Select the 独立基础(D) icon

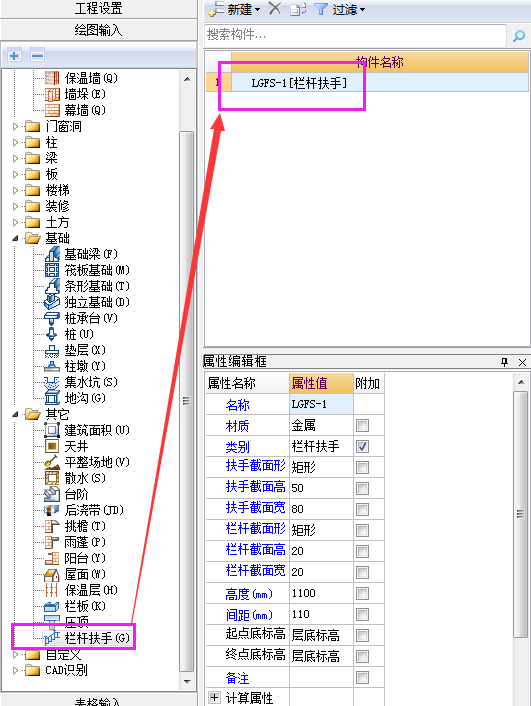pyautogui.click(x=52, y=302)
